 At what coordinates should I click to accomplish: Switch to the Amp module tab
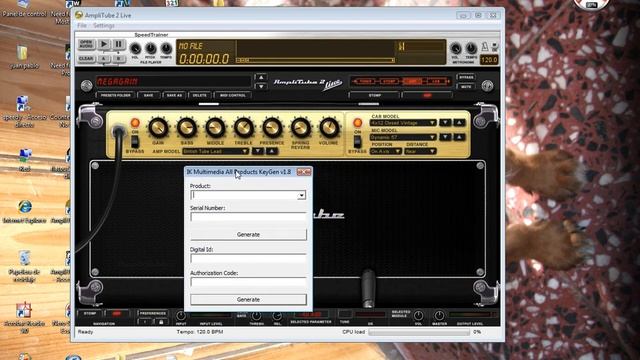pyautogui.click(x=427, y=96)
